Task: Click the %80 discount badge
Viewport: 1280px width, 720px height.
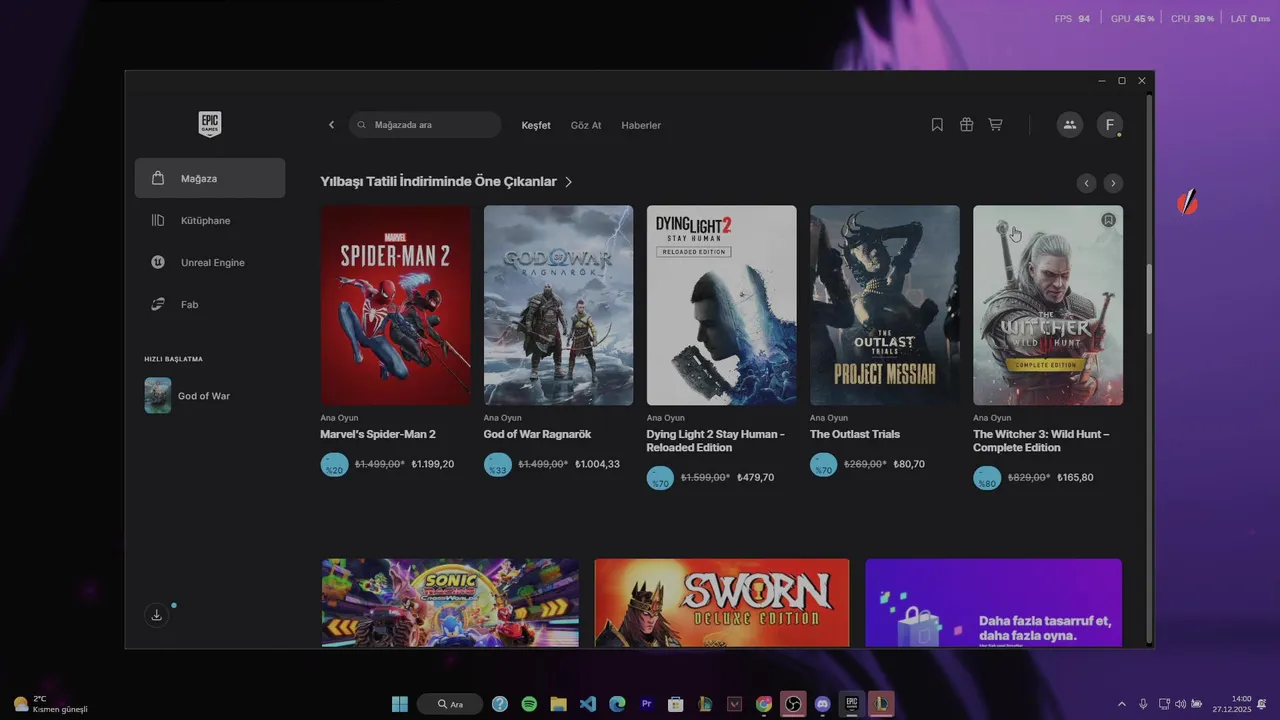Action: [x=987, y=478]
